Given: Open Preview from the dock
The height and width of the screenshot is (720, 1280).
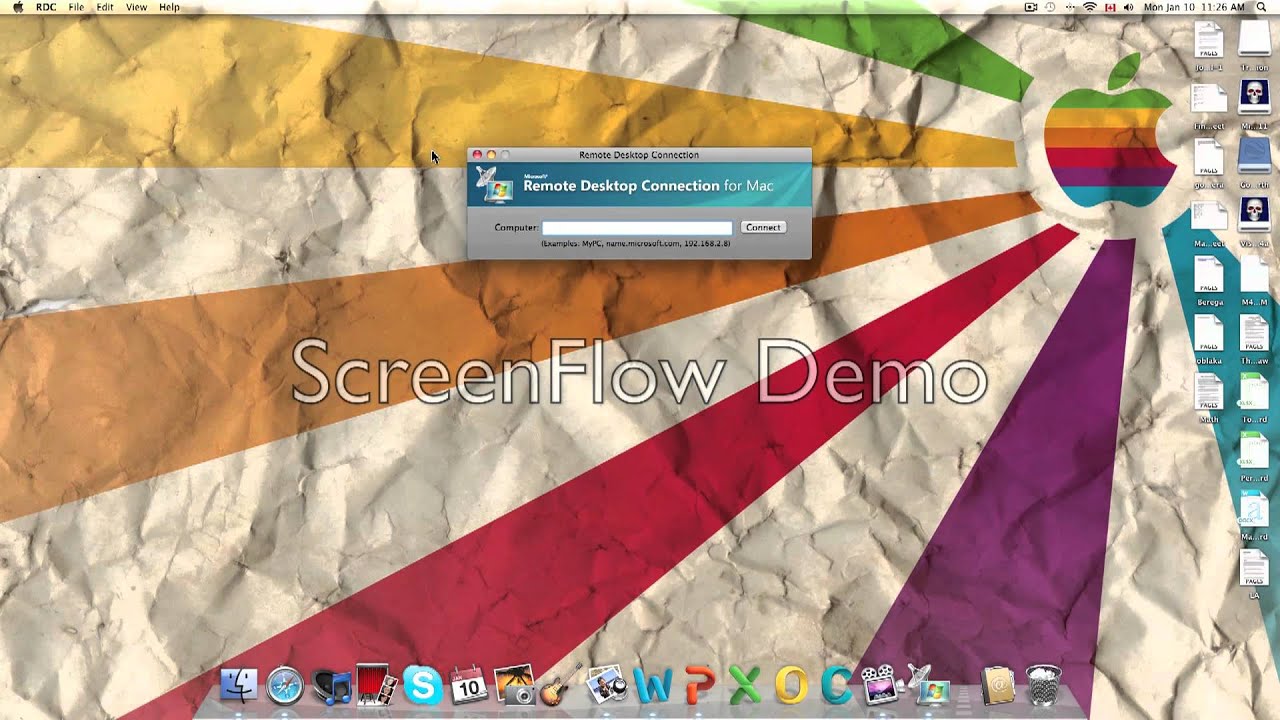Looking at the screenshot, I should click(607, 686).
